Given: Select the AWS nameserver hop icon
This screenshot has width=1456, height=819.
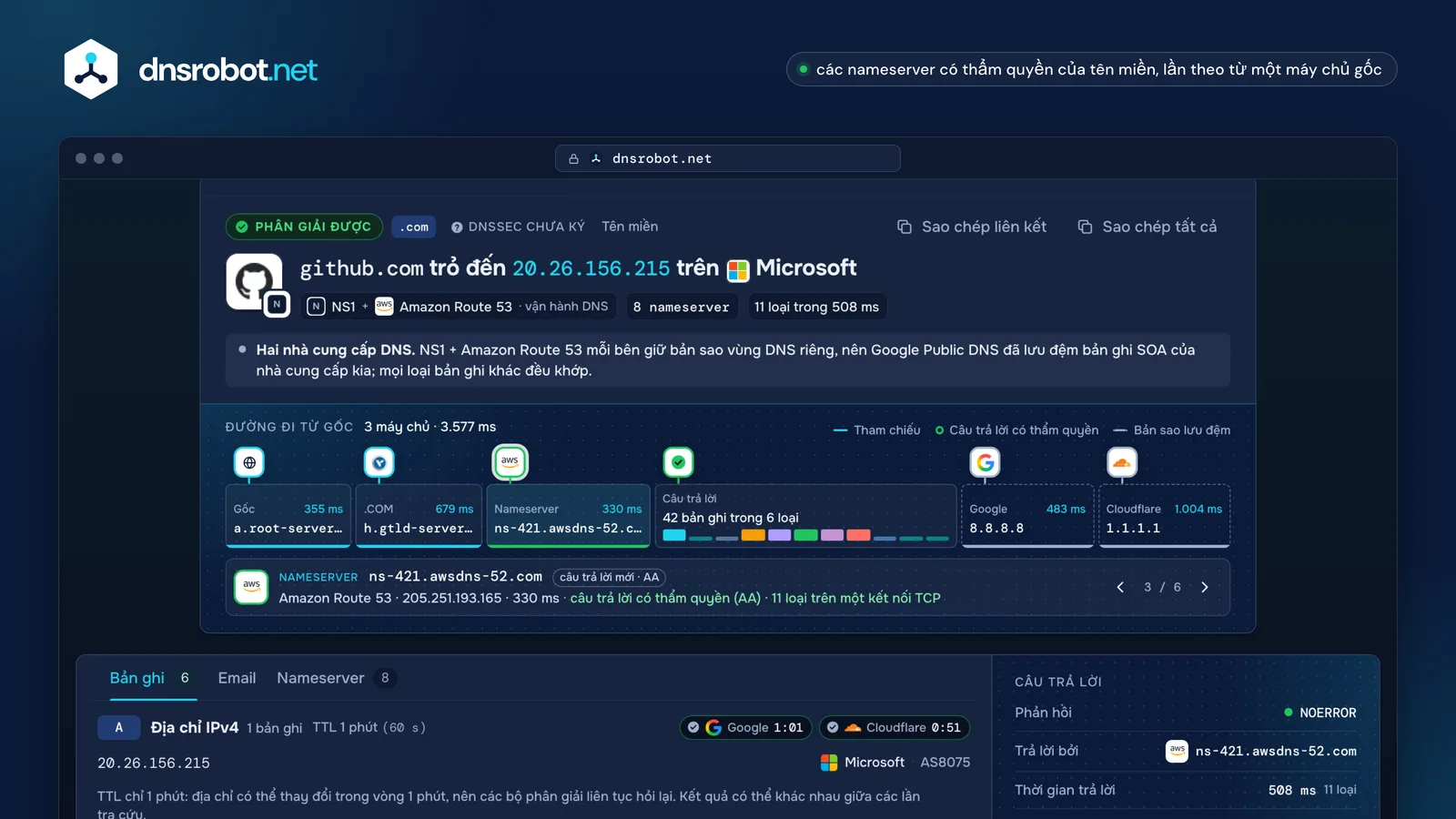Looking at the screenshot, I should pyautogui.click(x=510, y=462).
